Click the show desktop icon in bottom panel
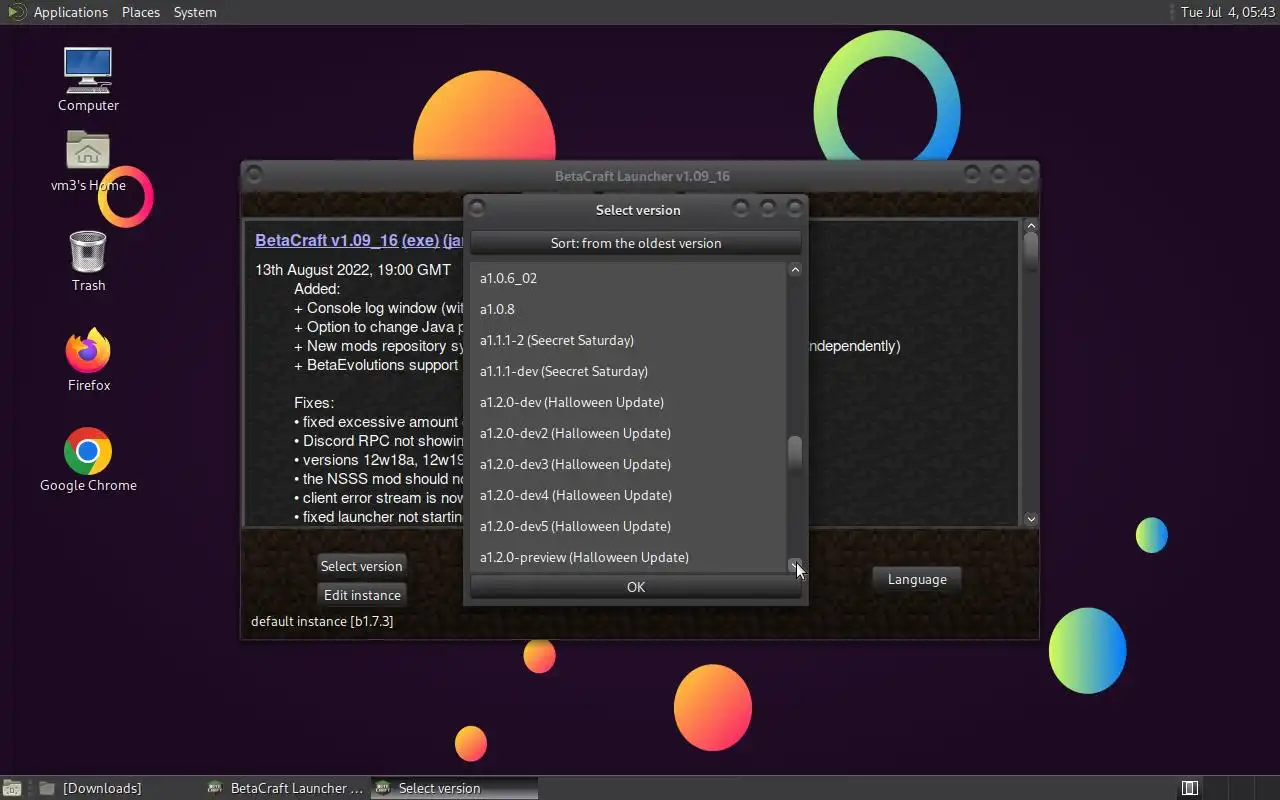The width and height of the screenshot is (1280, 800). point(11,788)
